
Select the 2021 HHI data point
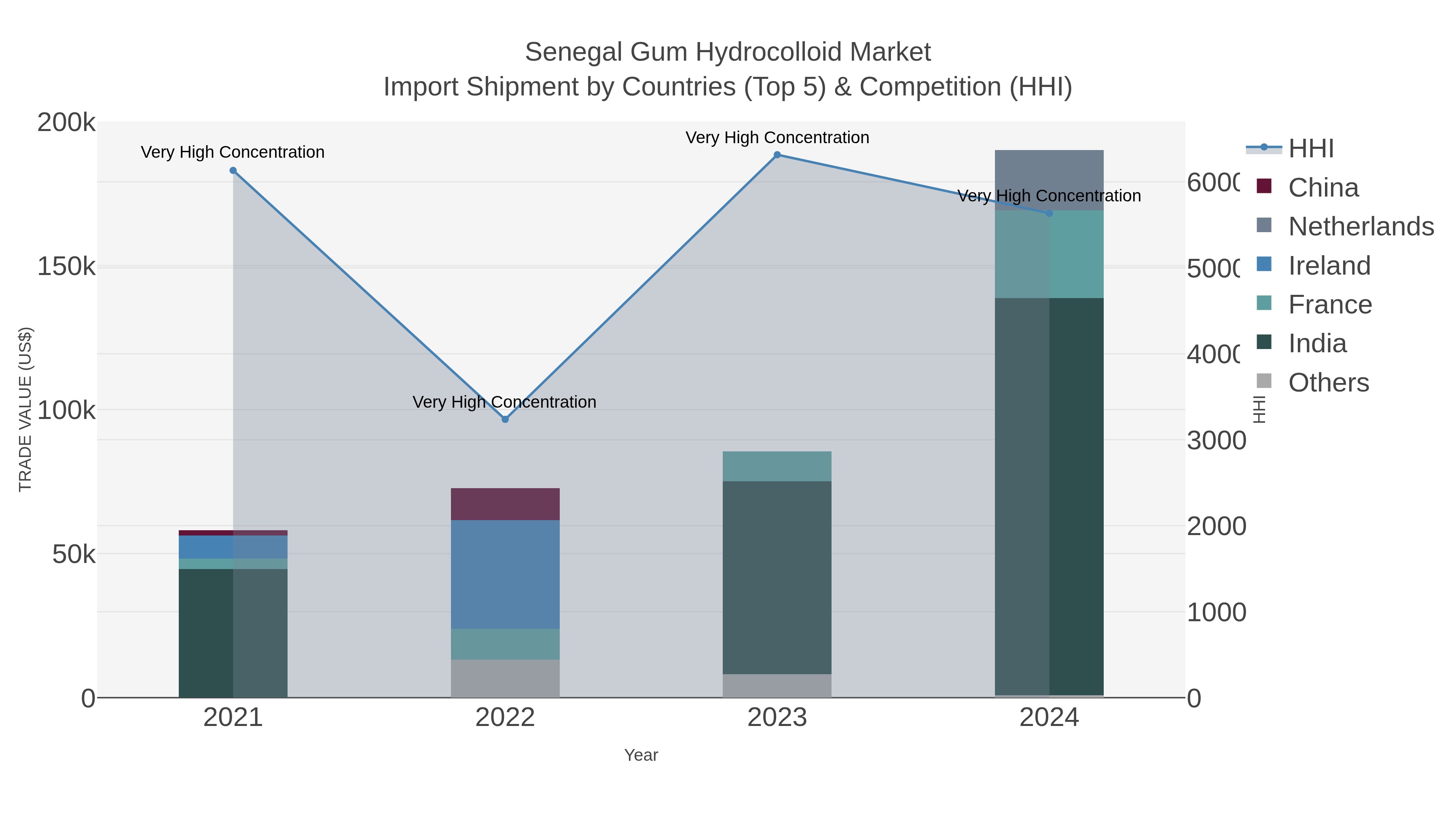(233, 171)
